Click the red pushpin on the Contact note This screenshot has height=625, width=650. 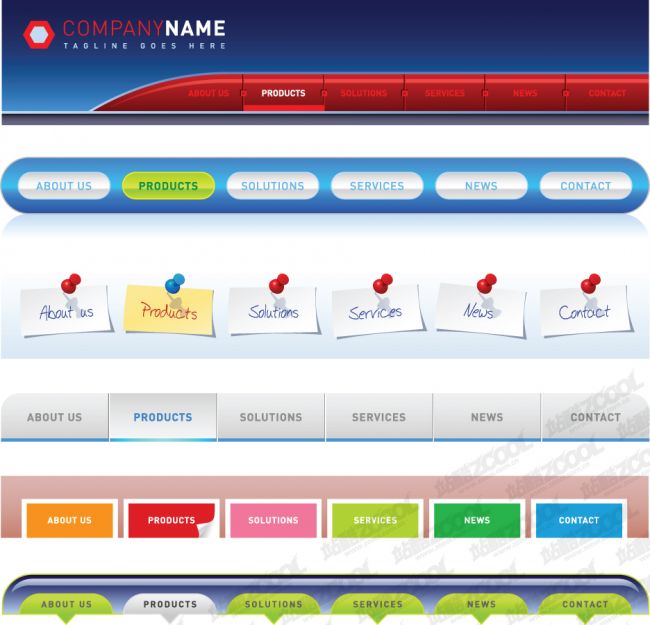point(590,285)
